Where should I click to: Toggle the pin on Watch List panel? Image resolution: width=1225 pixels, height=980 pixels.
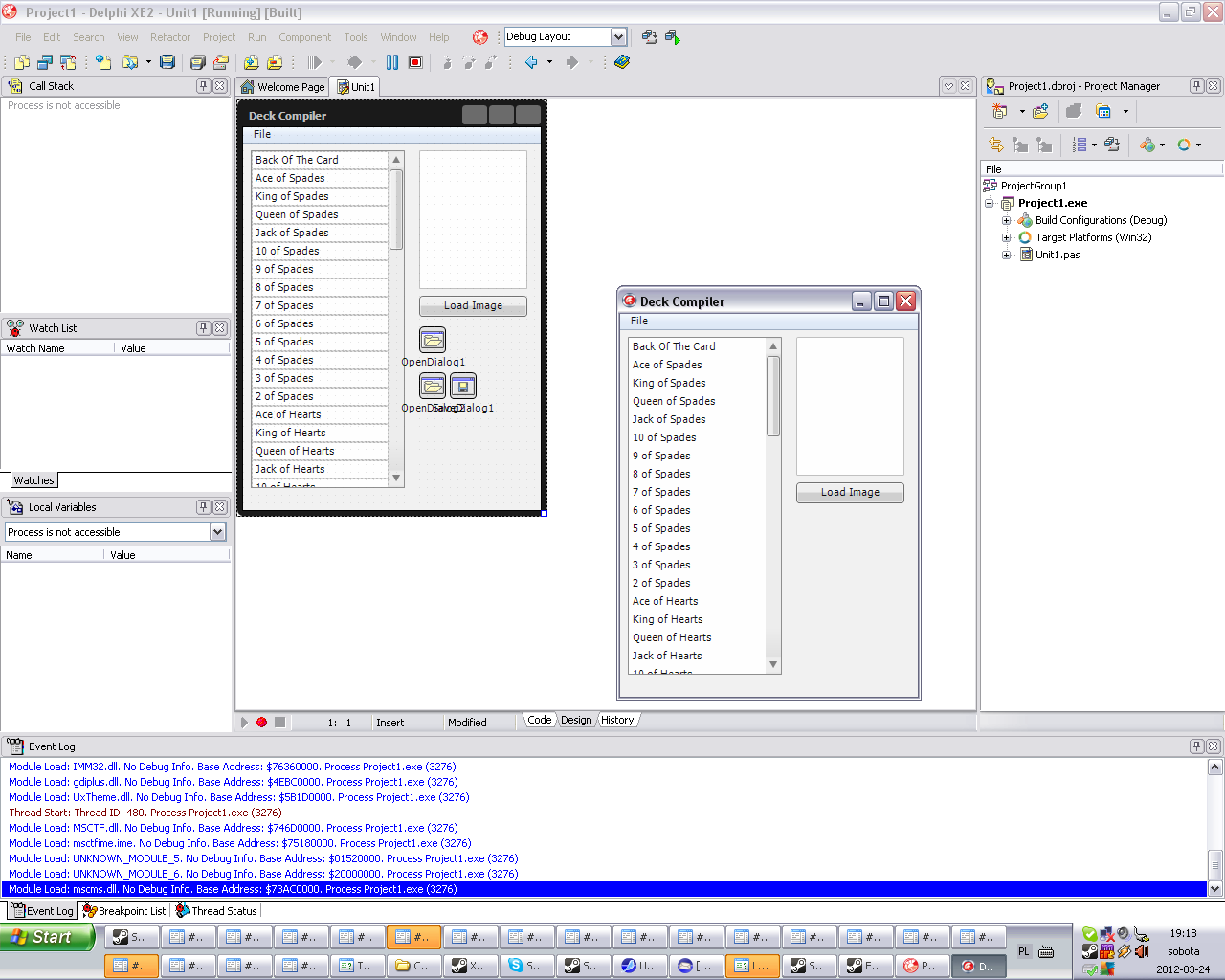click(x=203, y=328)
